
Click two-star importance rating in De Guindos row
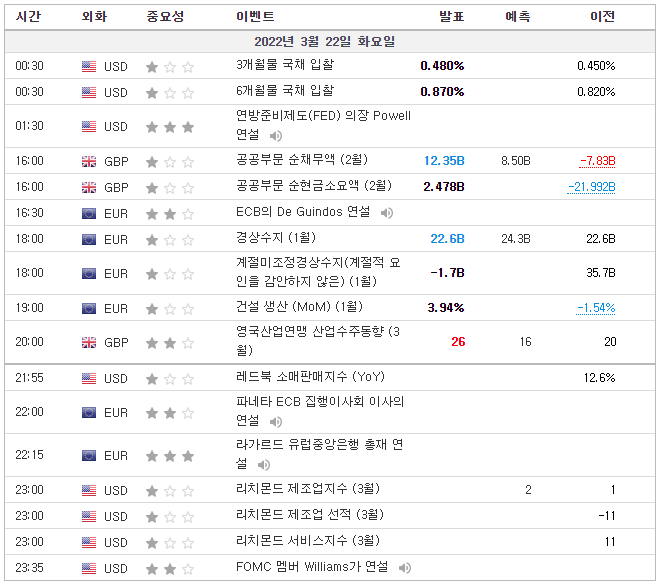point(170,214)
